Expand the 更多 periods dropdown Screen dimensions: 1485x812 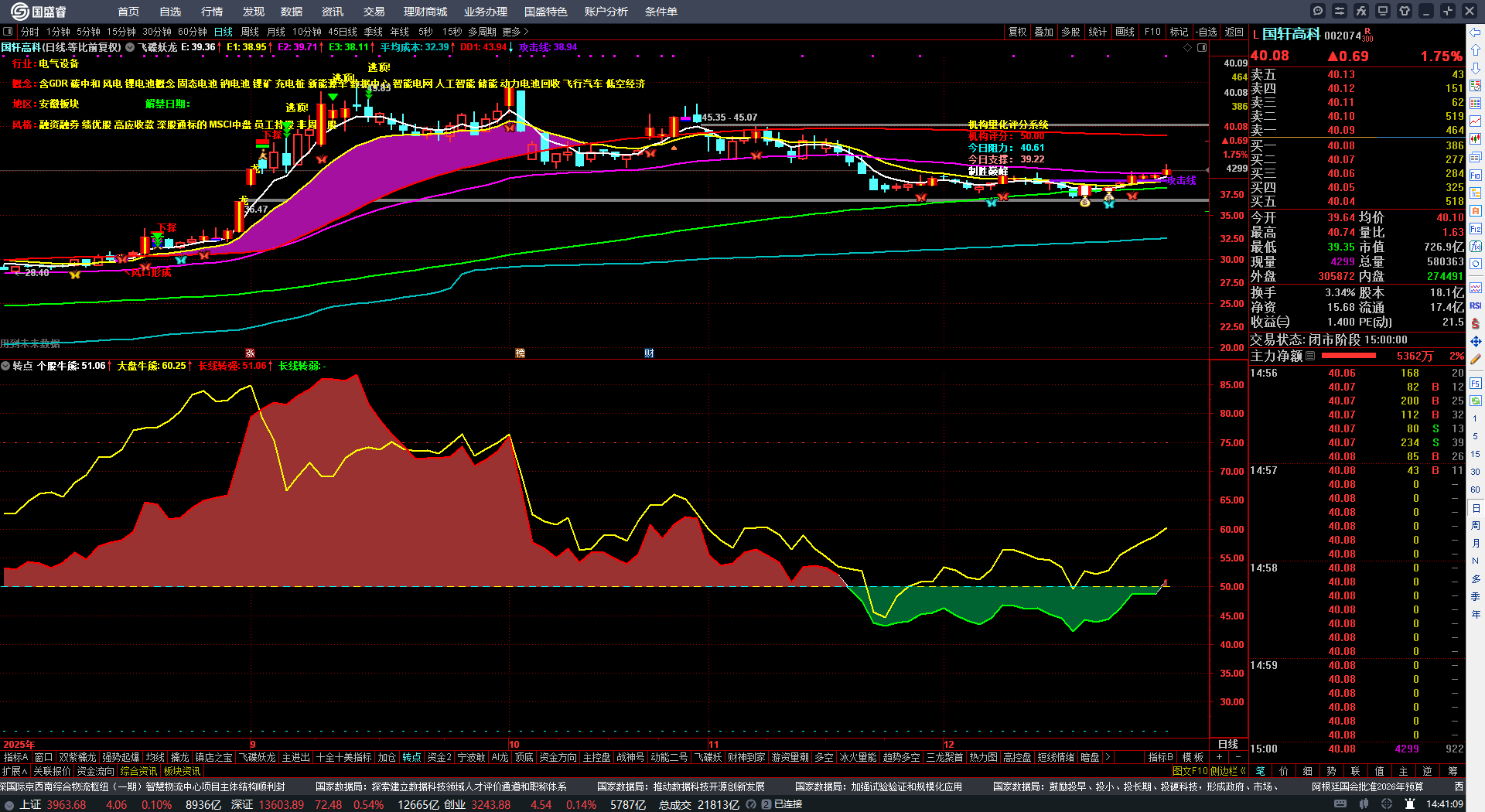pos(515,32)
